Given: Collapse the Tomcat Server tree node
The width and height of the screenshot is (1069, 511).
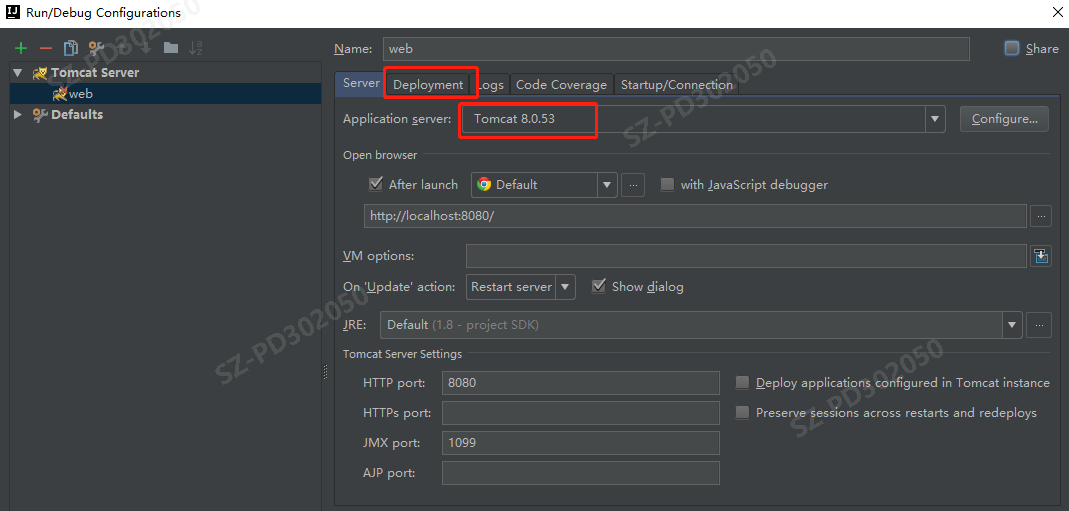Looking at the screenshot, I should 18,73.
